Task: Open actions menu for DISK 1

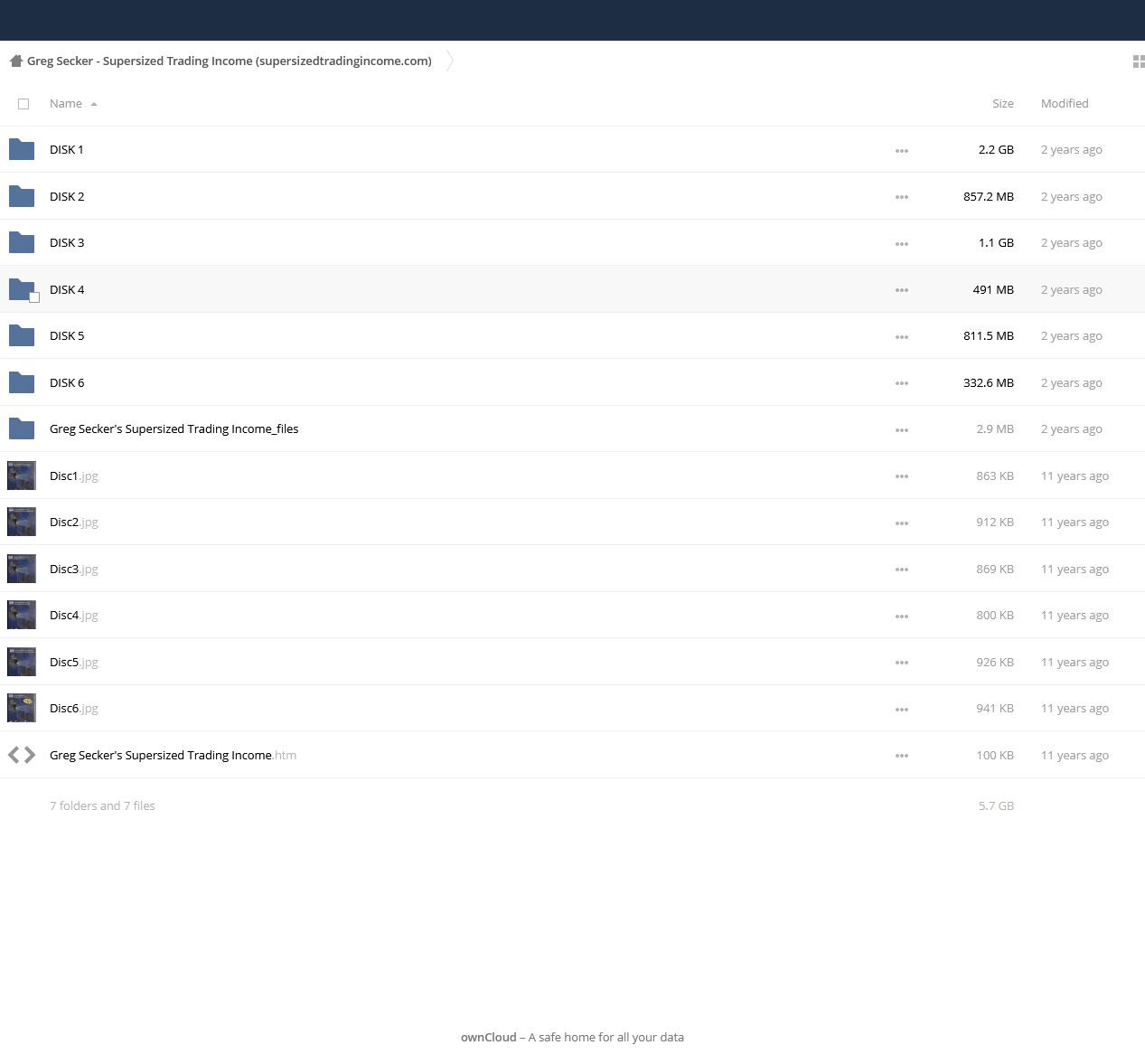Action: (902, 151)
